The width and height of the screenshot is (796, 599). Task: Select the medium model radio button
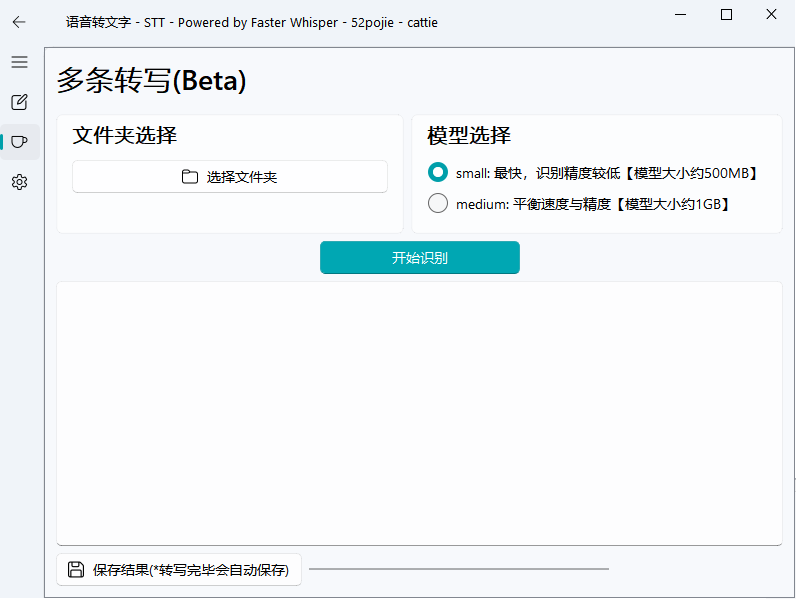click(x=438, y=203)
